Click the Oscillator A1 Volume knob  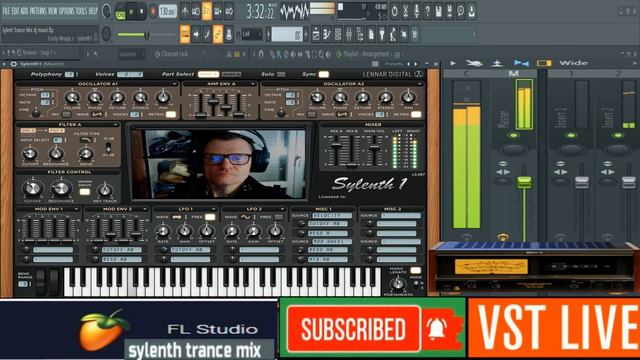[72, 98]
